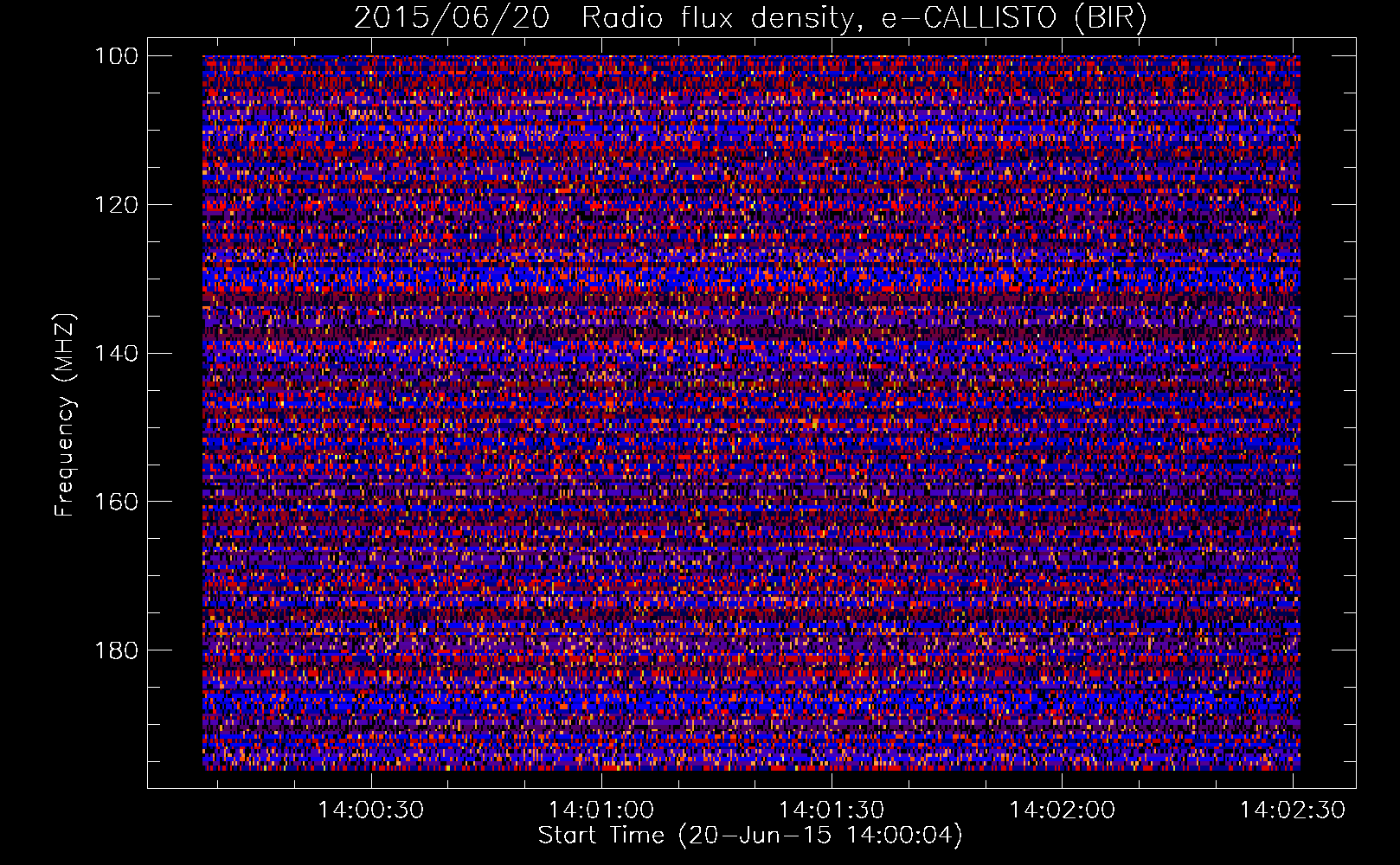The height and width of the screenshot is (865, 1400).
Task: Click the 'Start Time (20-Jun-15 14:00:04)' label
Action: 750,836
